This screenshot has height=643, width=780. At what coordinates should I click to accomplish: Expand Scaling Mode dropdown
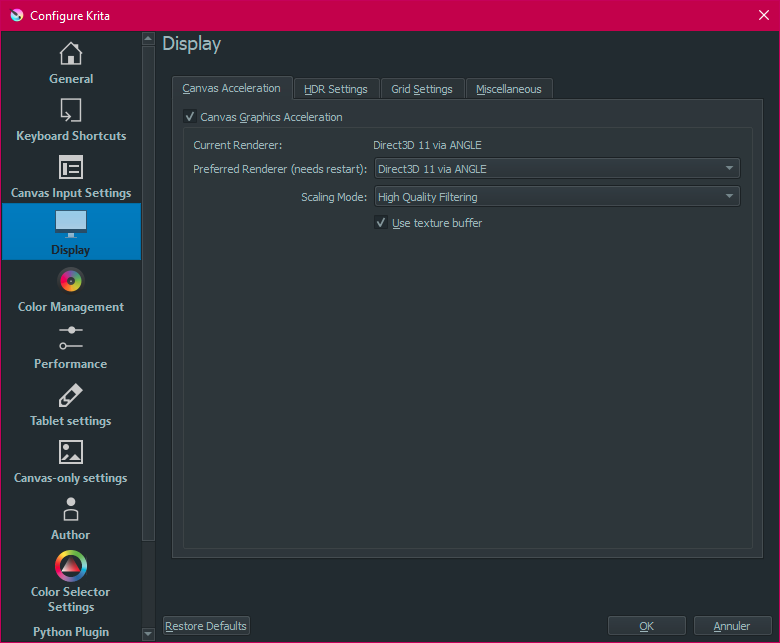coord(557,196)
